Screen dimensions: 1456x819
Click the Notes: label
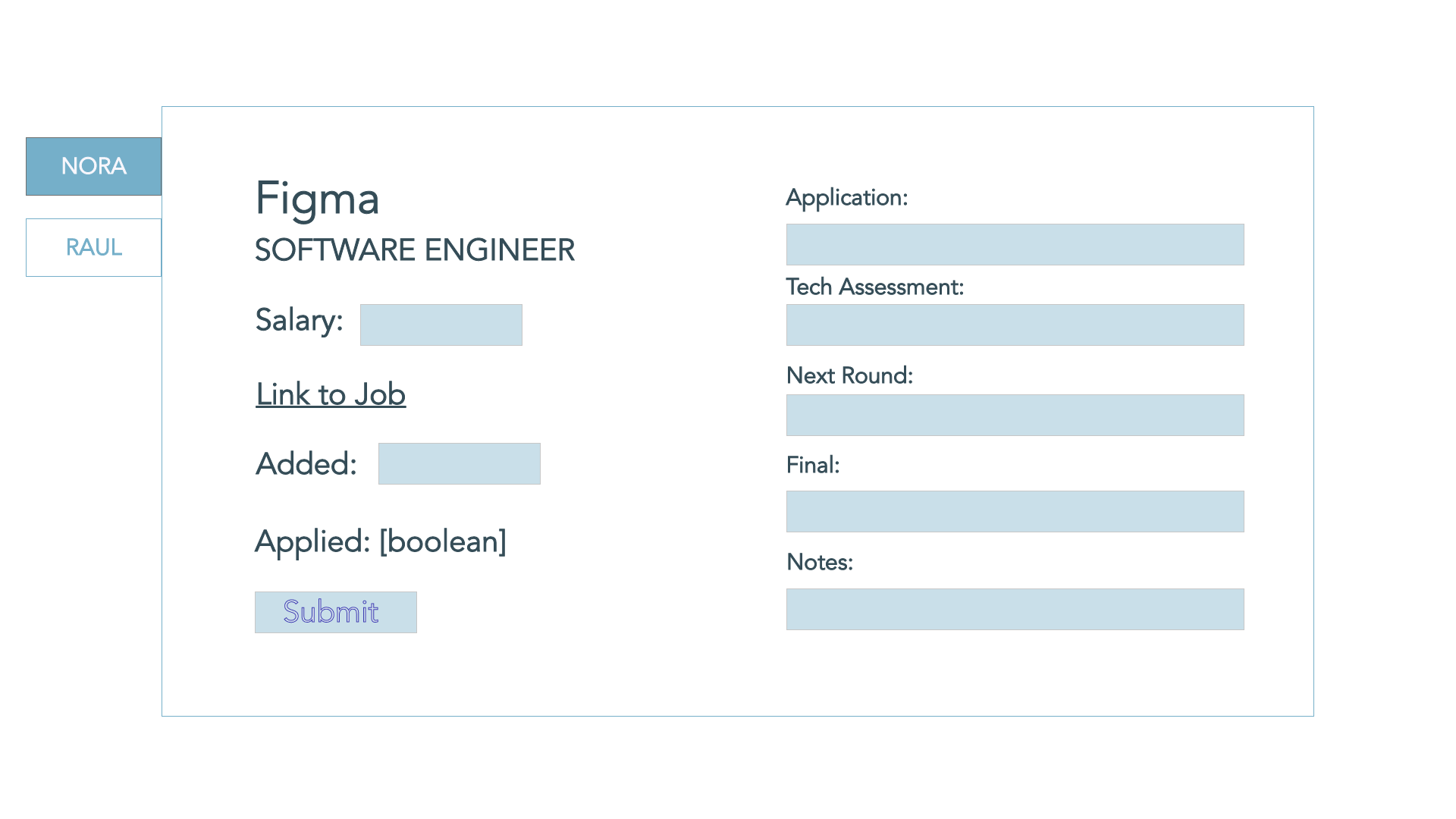pos(819,562)
